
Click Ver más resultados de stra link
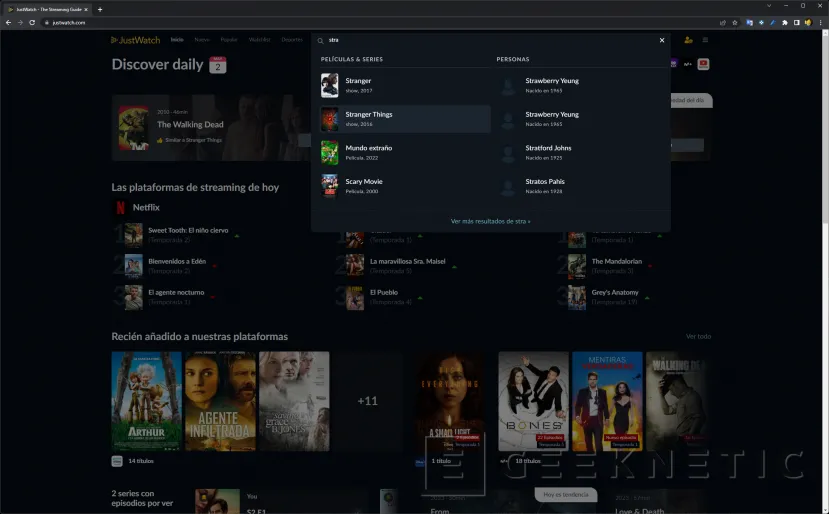pyautogui.click(x=490, y=221)
